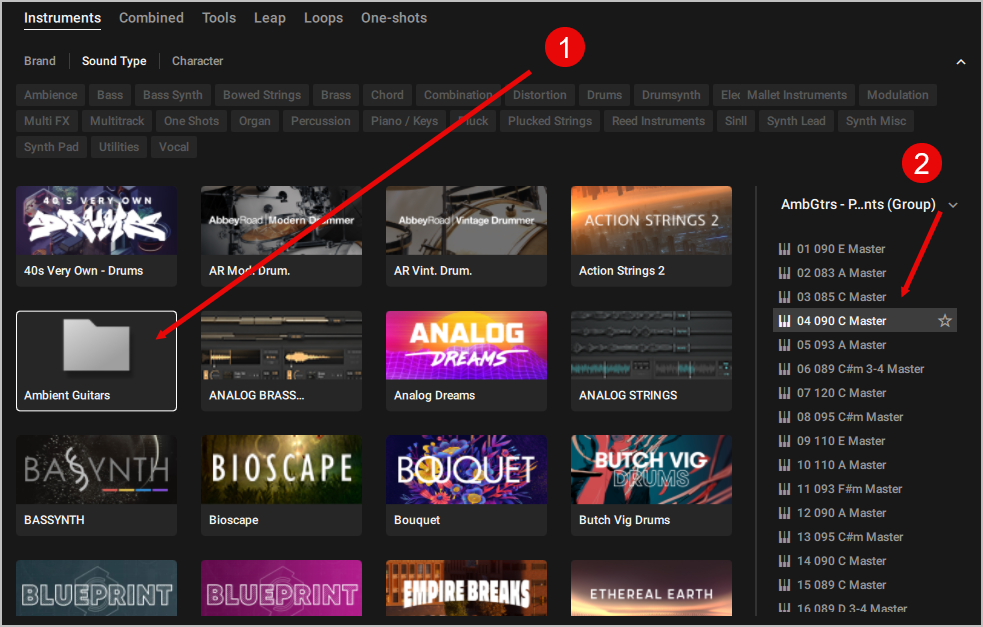Open the Bouquet library tile
The height and width of the screenshot is (627, 983).
tap(466, 485)
